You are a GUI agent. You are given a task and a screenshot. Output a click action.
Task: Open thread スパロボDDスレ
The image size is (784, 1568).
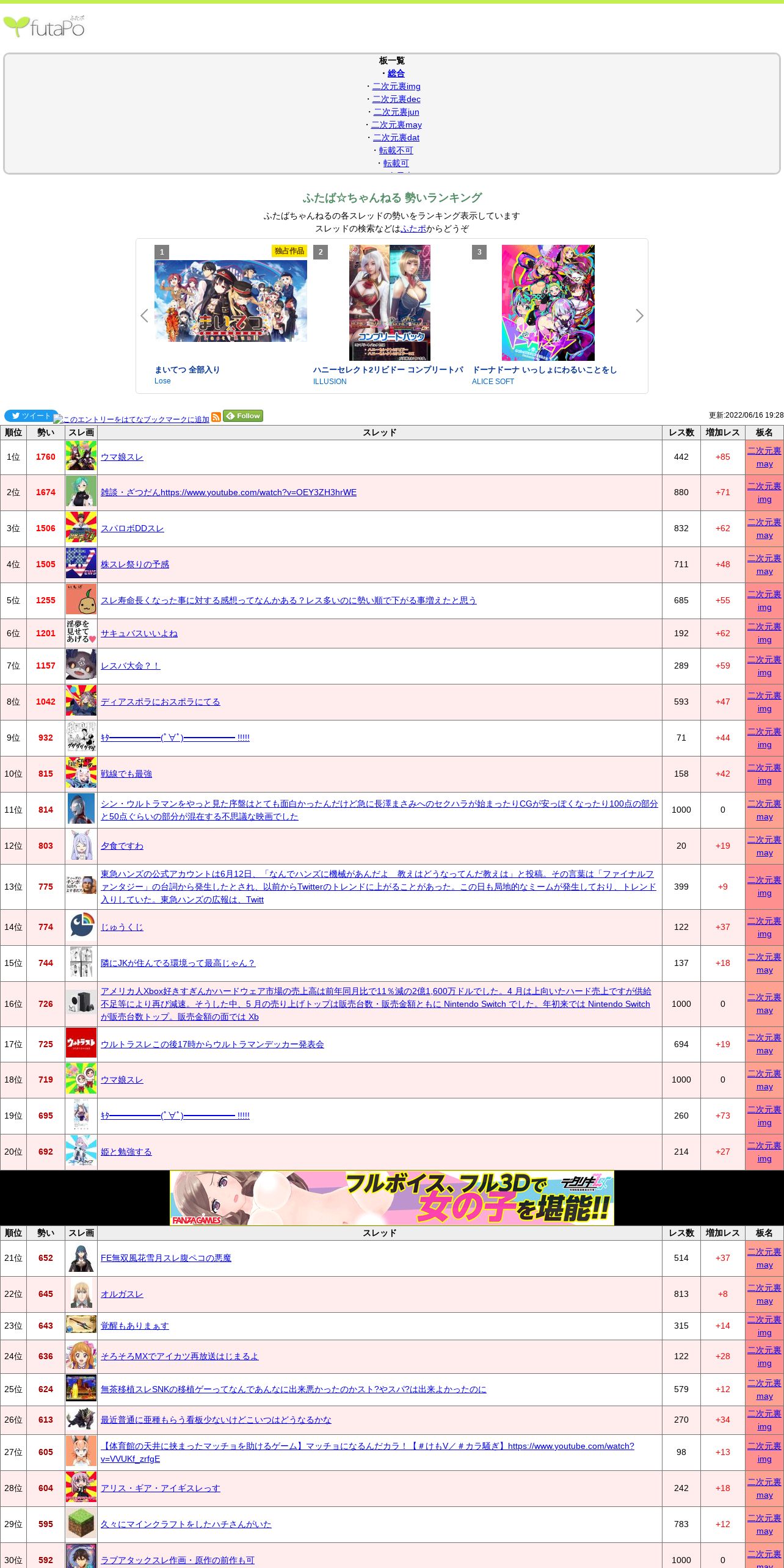(132, 528)
